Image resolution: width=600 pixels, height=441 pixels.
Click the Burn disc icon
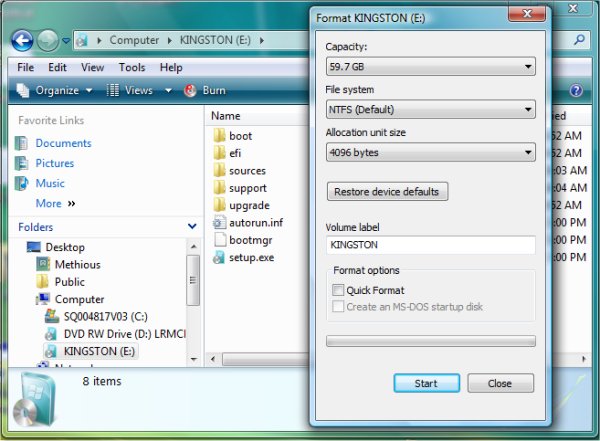point(190,91)
